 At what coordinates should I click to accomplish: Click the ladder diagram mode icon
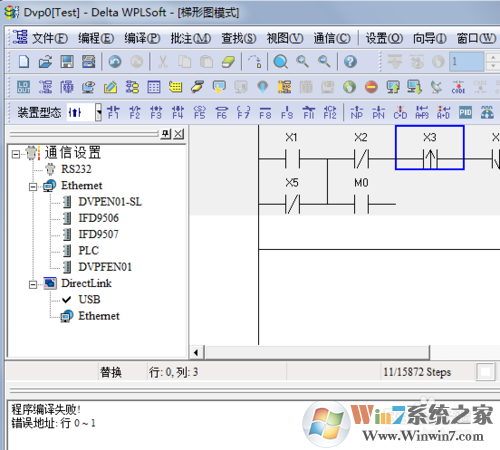click(45, 87)
